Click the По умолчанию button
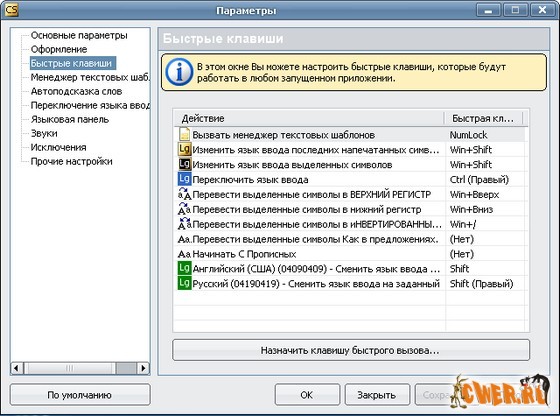 [x=80, y=395]
